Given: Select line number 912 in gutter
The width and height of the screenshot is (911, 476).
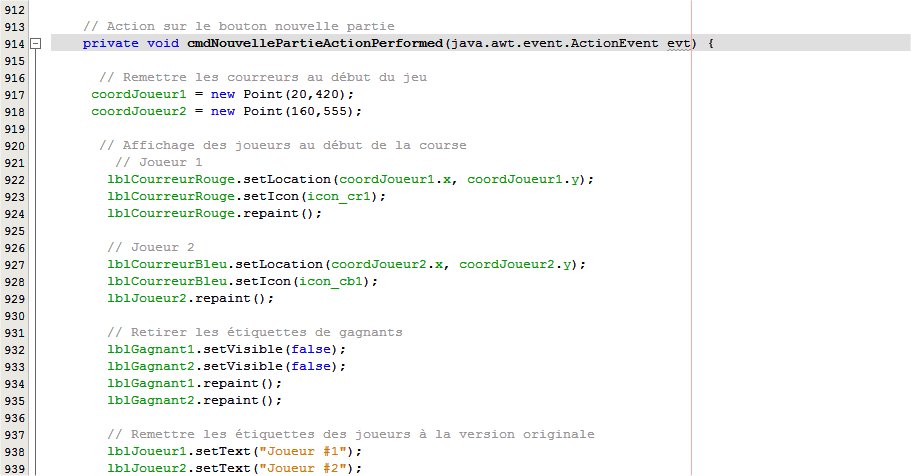Looking at the screenshot, I should 14,10.
